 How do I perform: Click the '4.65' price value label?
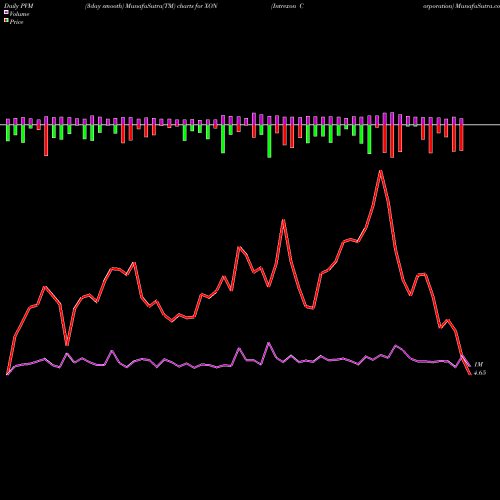(480, 373)
